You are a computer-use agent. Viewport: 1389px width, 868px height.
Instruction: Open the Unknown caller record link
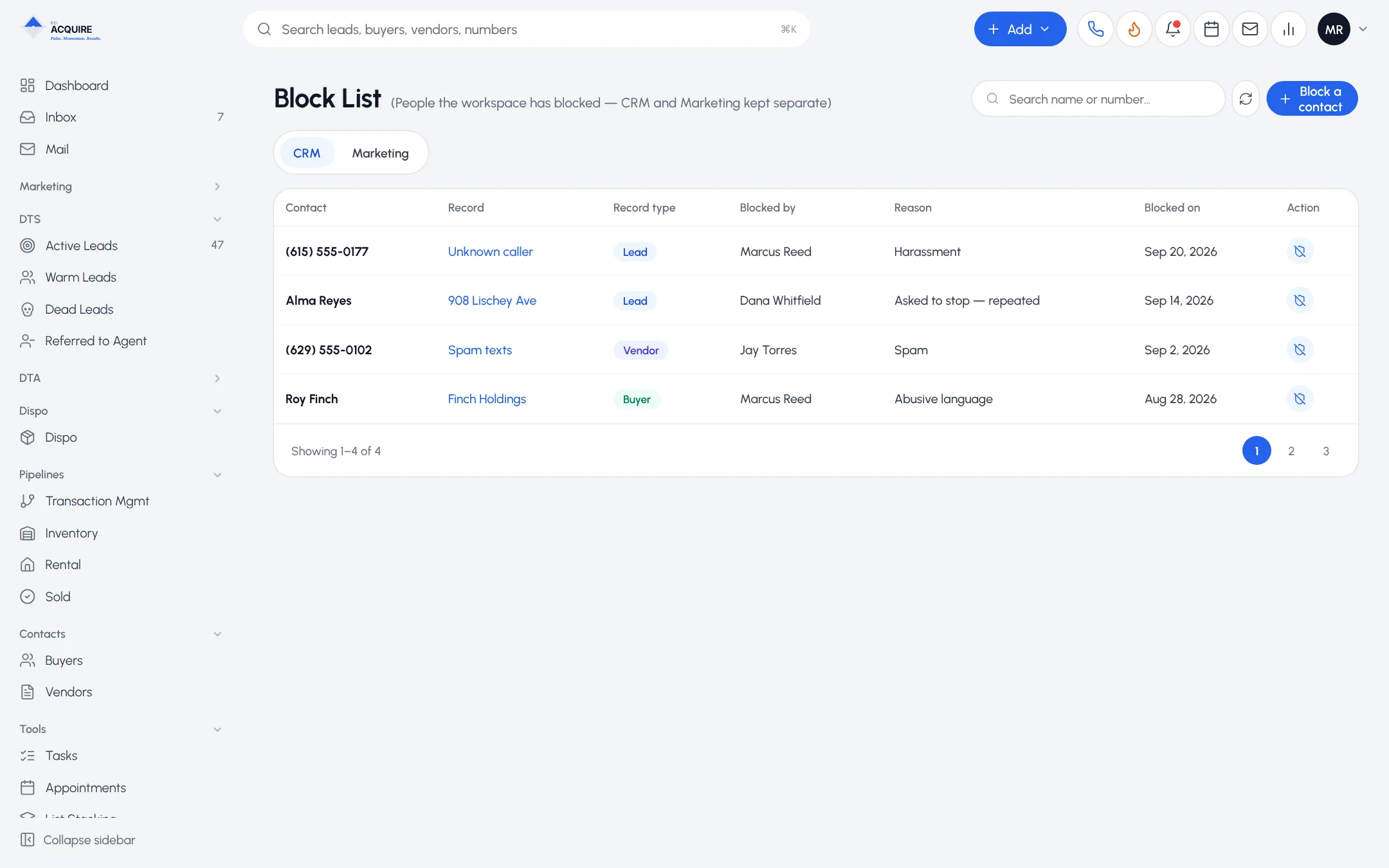490,251
